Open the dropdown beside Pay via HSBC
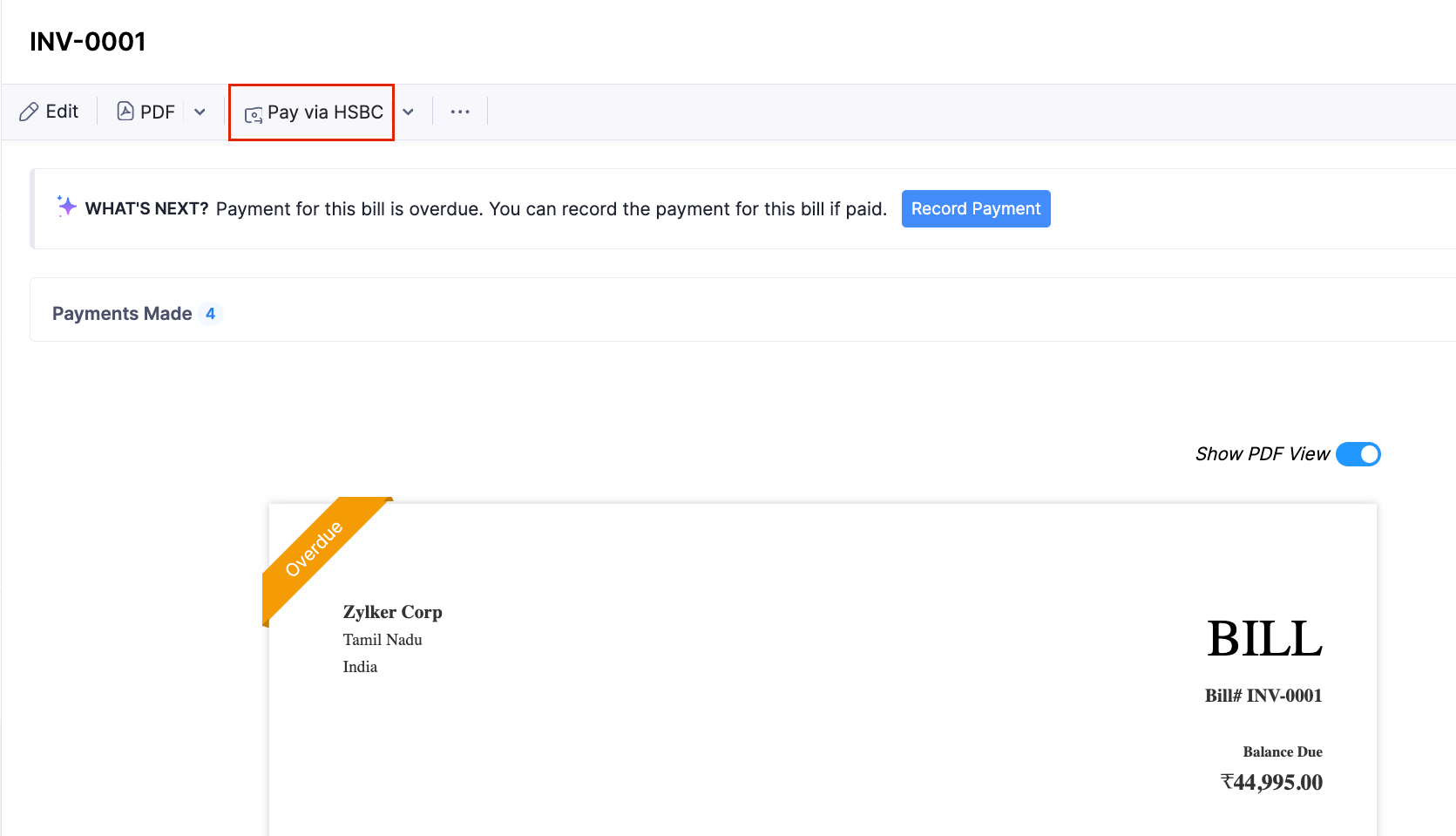The height and width of the screenshot is (836, 1456). click(x=408, y=112)
